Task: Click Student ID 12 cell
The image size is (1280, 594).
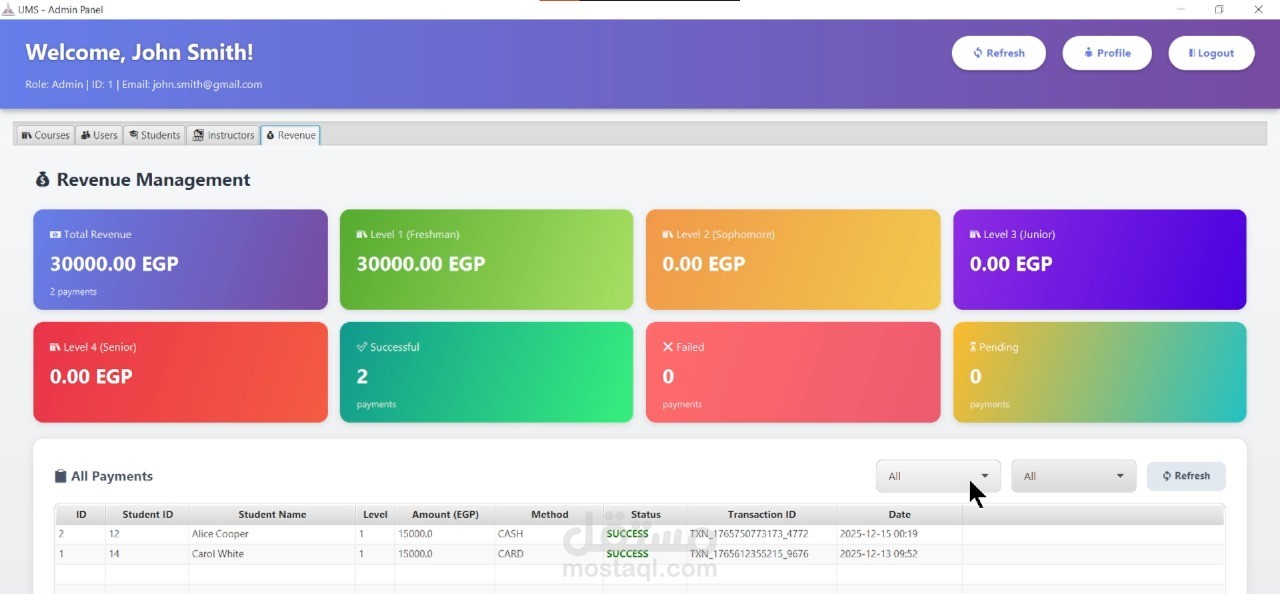Action: pyautogui.click(x=148, y=534)
